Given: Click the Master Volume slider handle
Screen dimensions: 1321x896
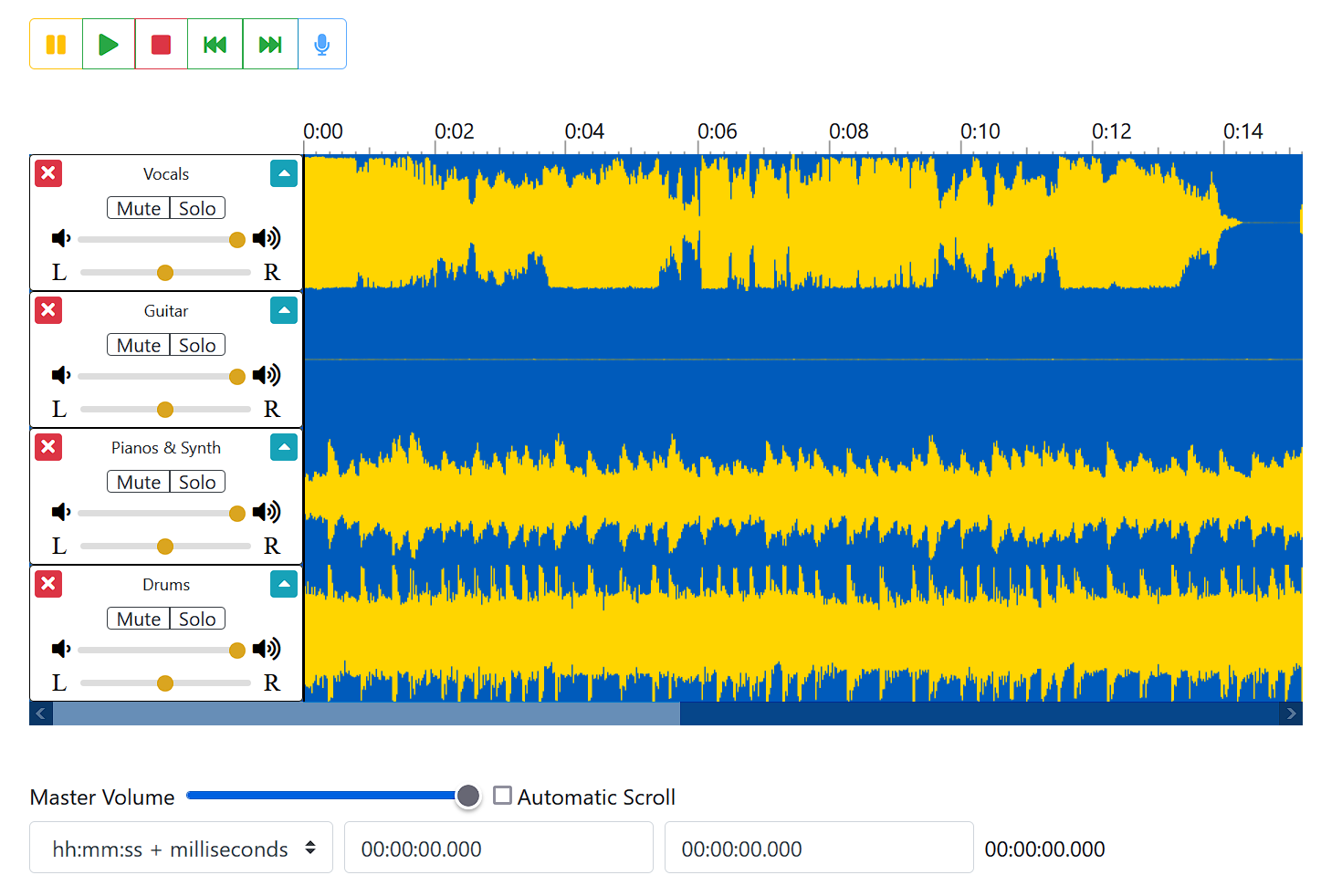Looking at the screenshot, I should tap(468, 796).
